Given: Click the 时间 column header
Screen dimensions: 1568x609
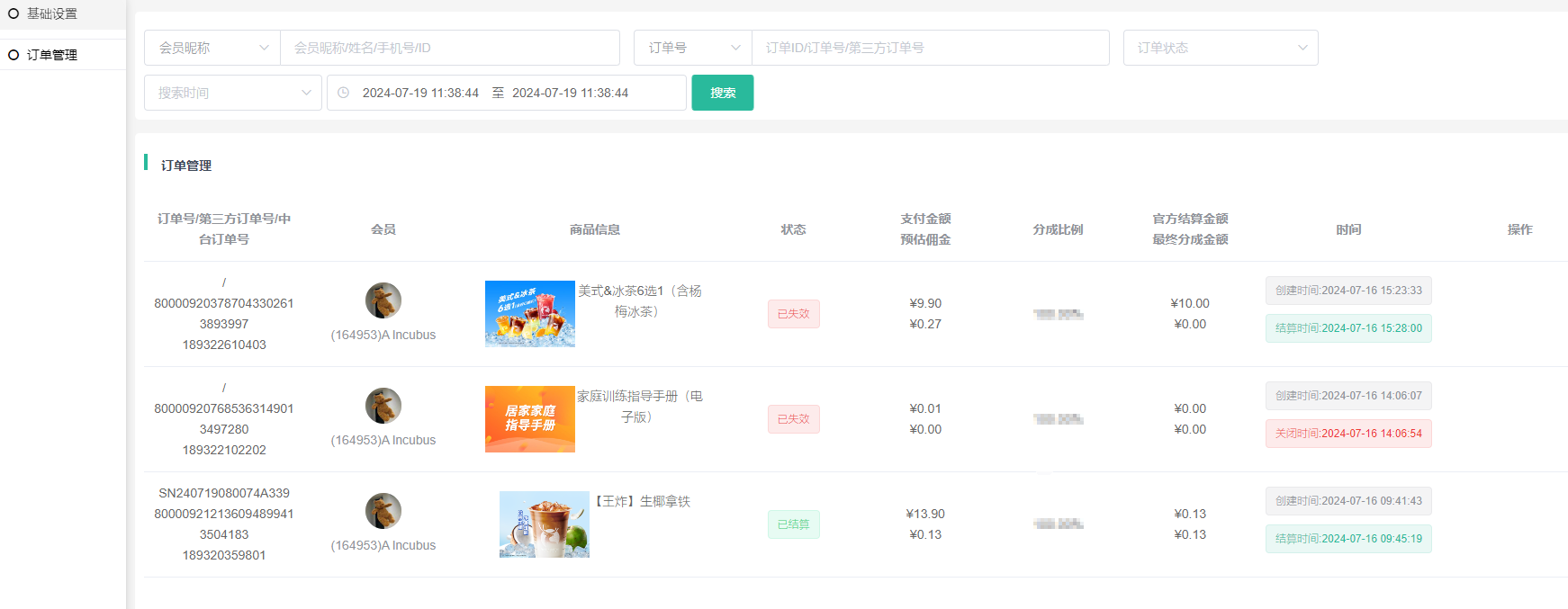Looking at the screenshot, I should [x=1348, y=229].
